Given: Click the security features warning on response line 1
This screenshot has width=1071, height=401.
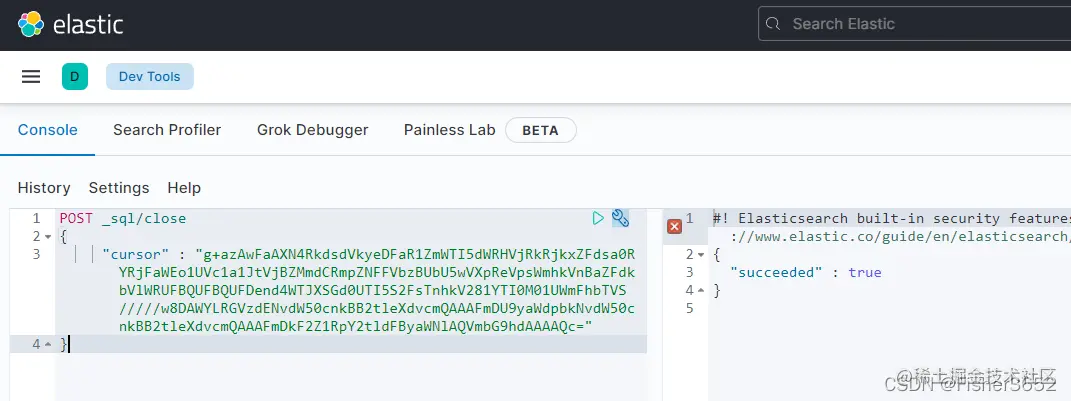Looking at the screenshot, I should click(x=891, y=219).
